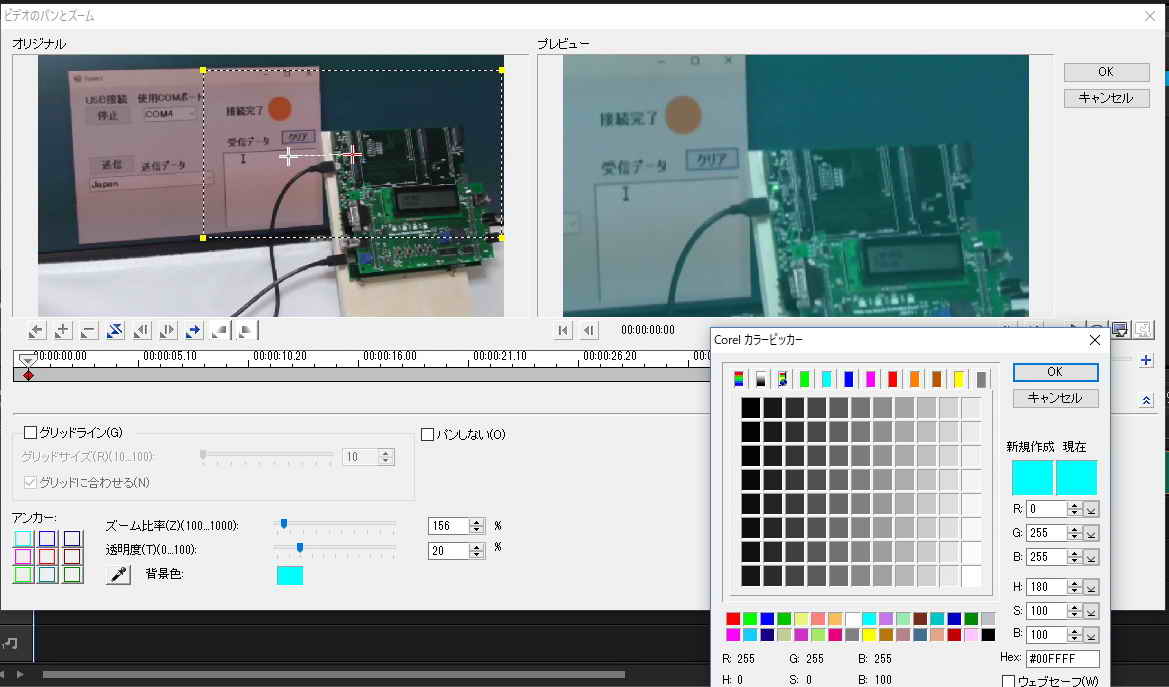Open the H value dropdown arrow
1169x687 pixels.
coord(1091,587)
